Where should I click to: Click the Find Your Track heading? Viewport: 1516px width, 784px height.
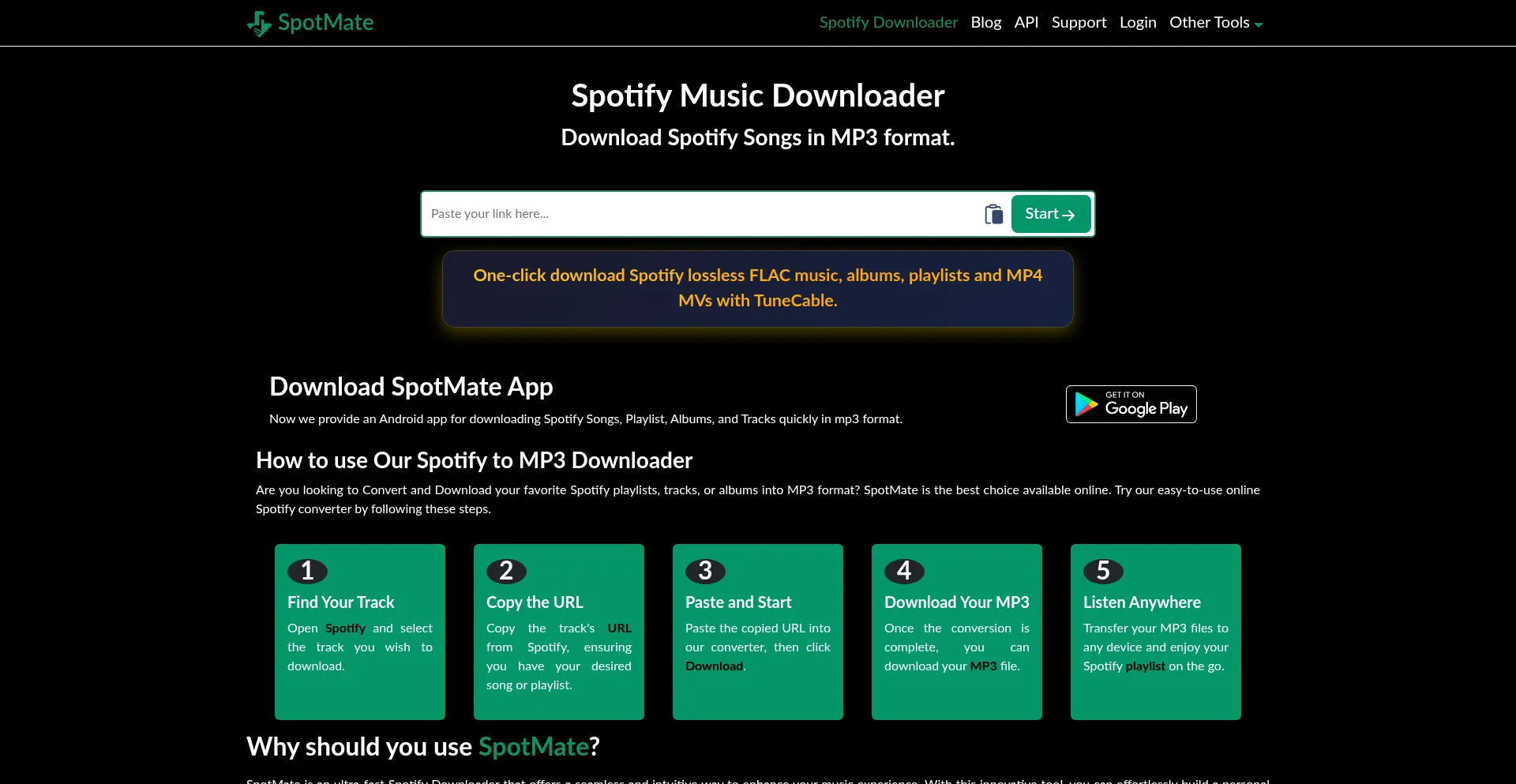(340, 602)
